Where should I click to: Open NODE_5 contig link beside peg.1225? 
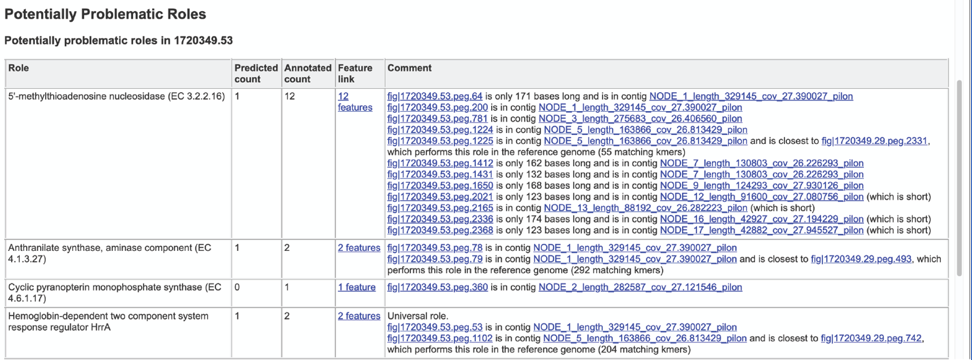click(645, 141)
